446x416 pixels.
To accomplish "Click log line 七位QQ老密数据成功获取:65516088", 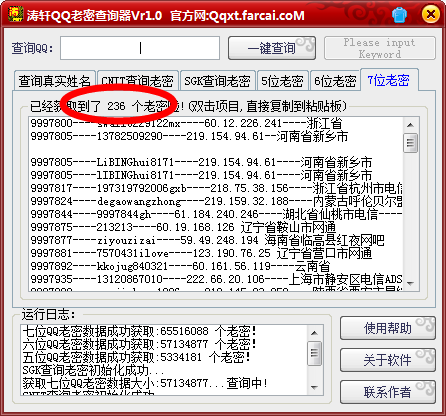I will tap(139, 331).
